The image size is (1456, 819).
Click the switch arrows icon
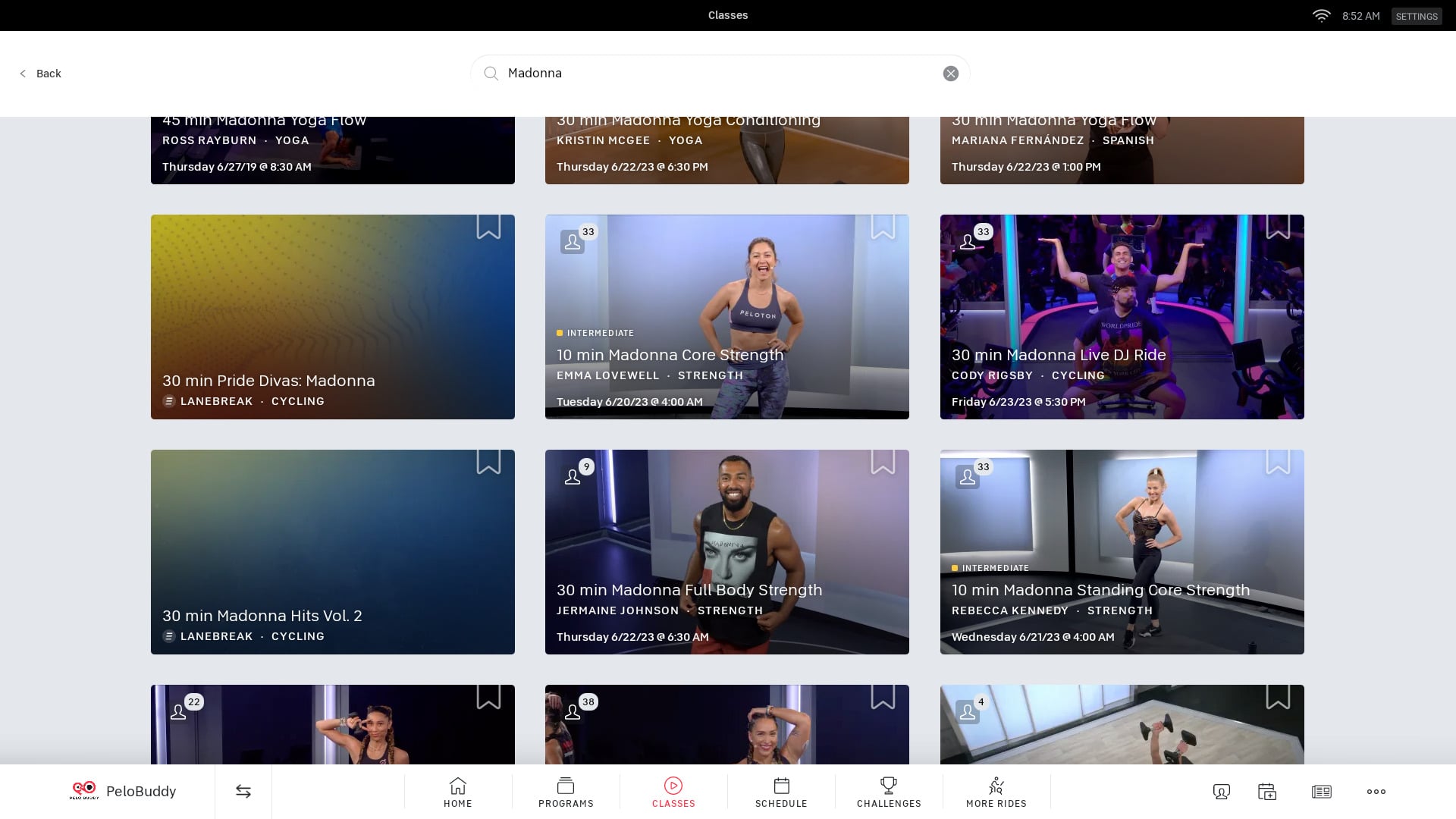[243, 791]
